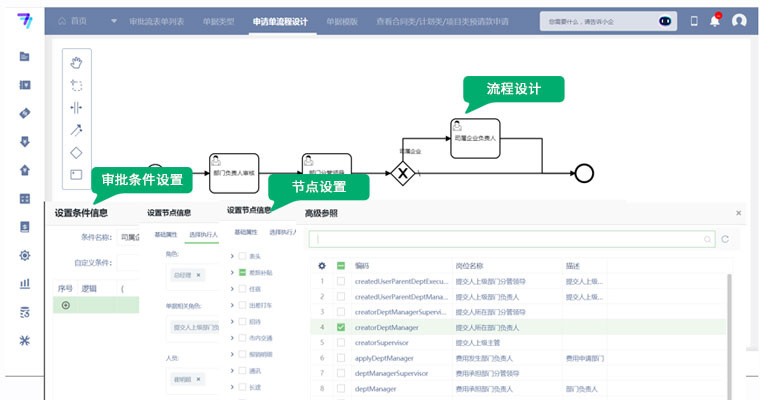Open the notification bell
The width and height of the screenshot is (760, 400).
click(x=715, y=20)
